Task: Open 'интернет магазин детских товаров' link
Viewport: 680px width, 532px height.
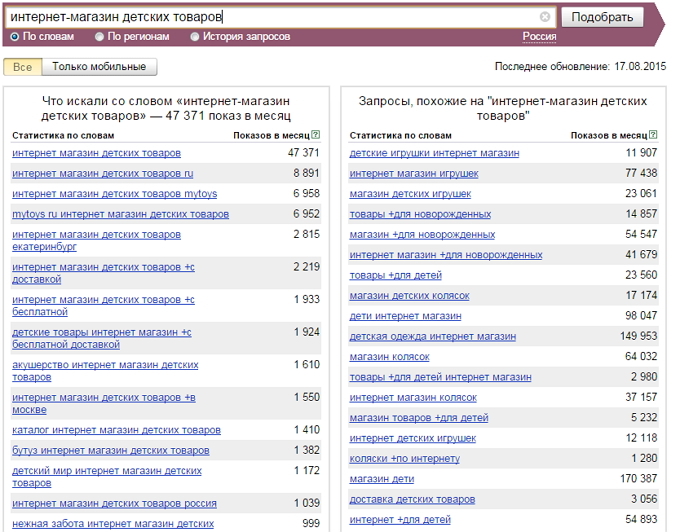Action: tap(96, 153)
